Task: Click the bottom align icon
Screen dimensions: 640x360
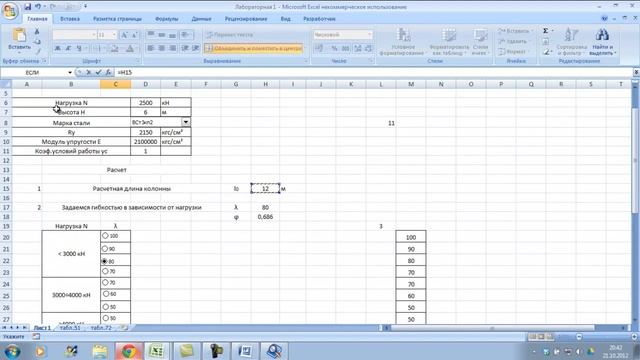Action: pos(173,35)
